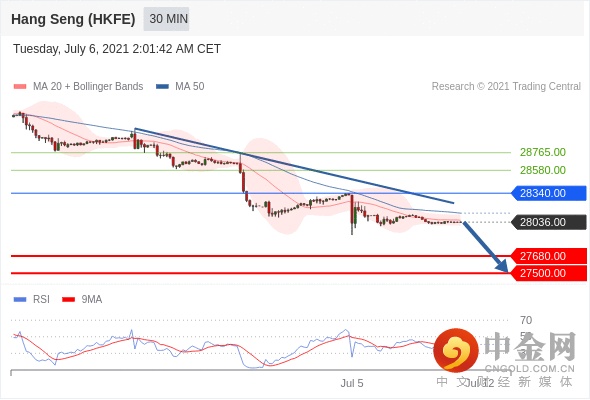Click the 28765.00 green resistance label
Screen dimensions: 590x400
543,152
